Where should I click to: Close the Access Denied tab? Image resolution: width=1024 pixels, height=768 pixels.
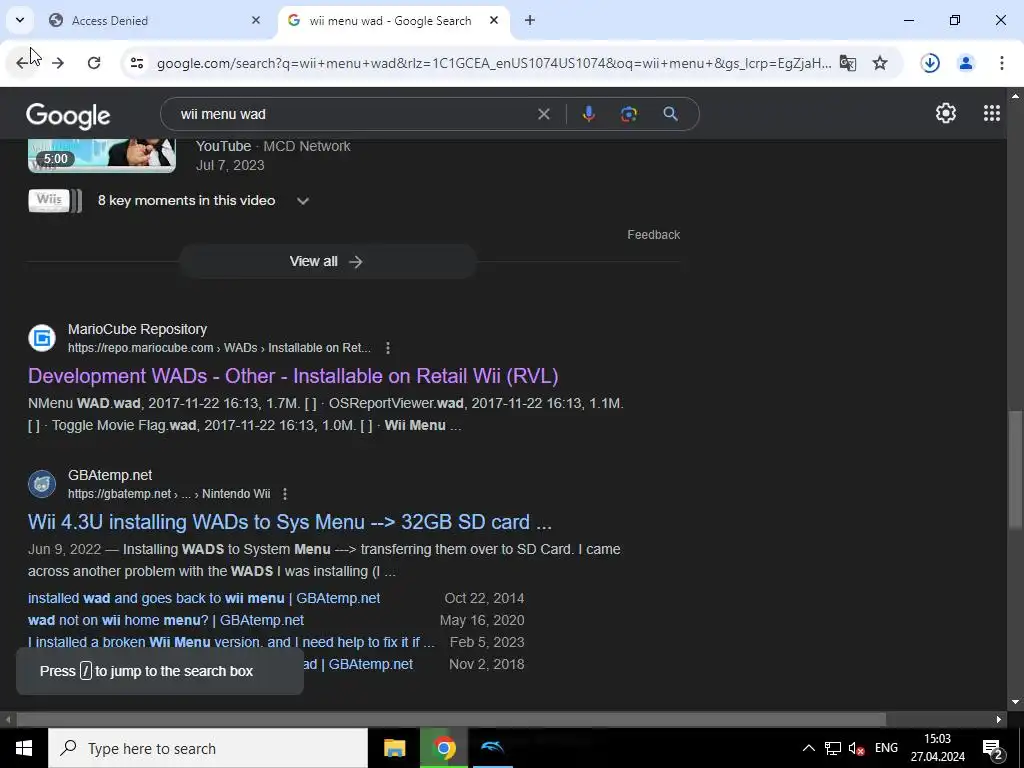255,21
